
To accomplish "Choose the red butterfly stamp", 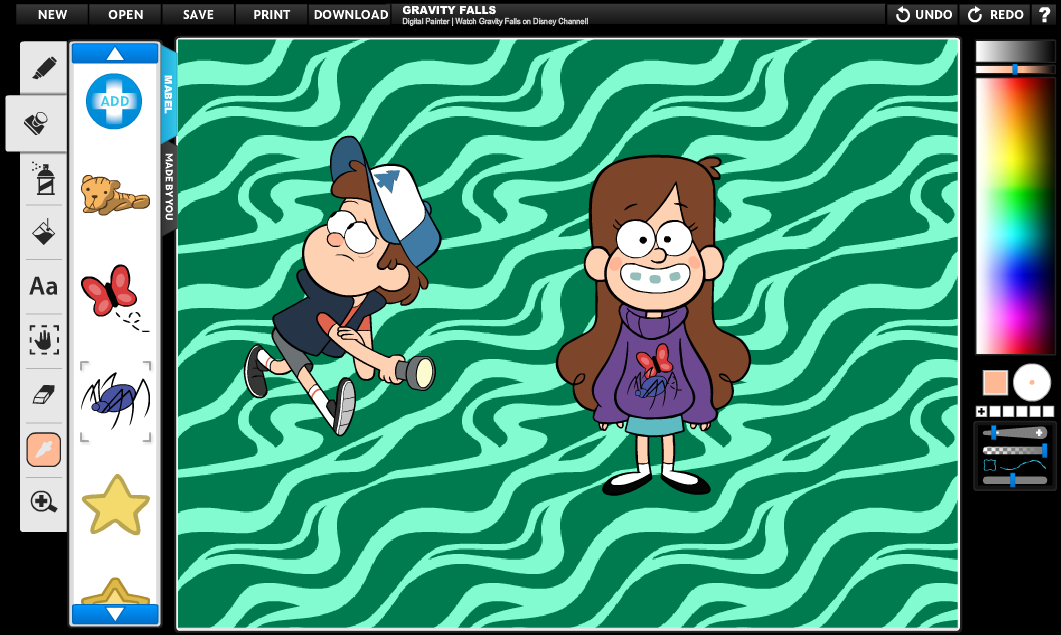I will (114, 297).
